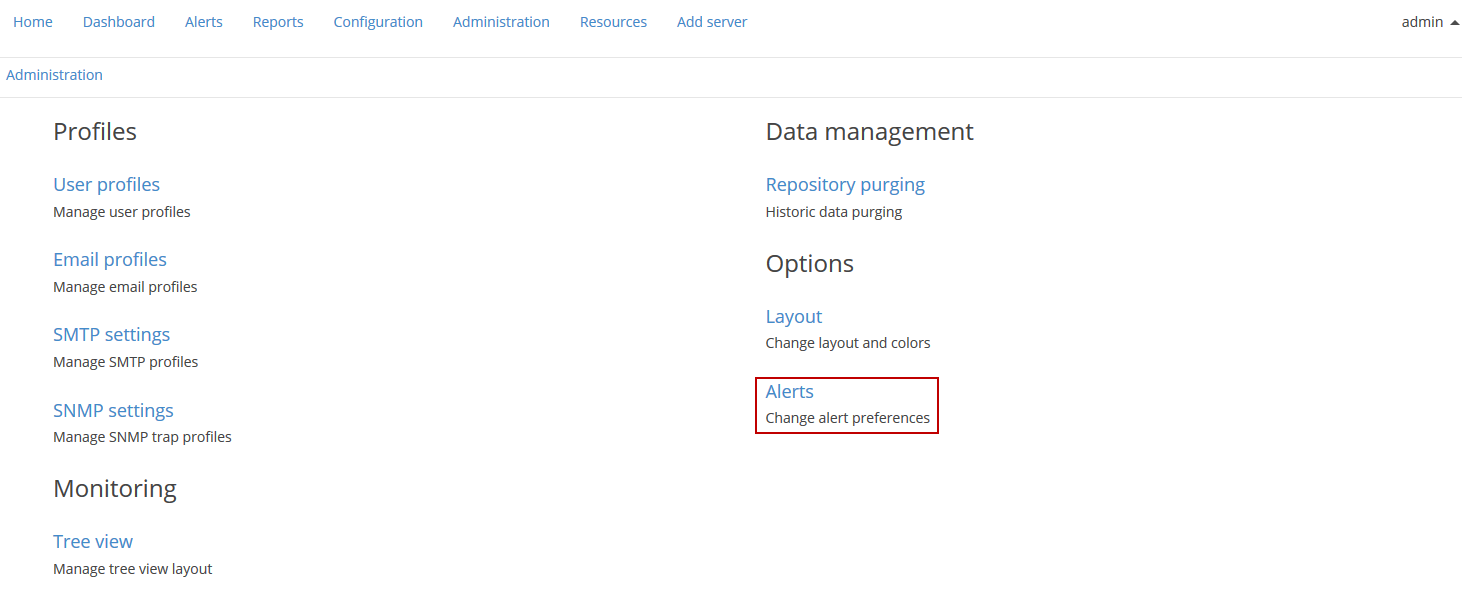Image resolution: width=1462 pixels, height=590 pixels.
Task: Open the Reports menu item
Action: pos(278,22)
